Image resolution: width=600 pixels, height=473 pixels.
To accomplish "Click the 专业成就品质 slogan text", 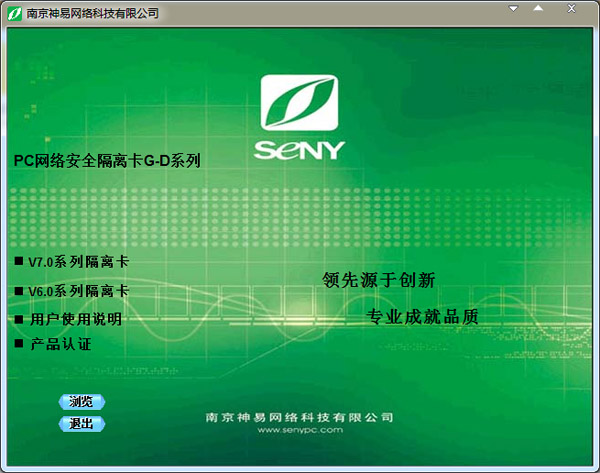I will [x=421, y=317].
